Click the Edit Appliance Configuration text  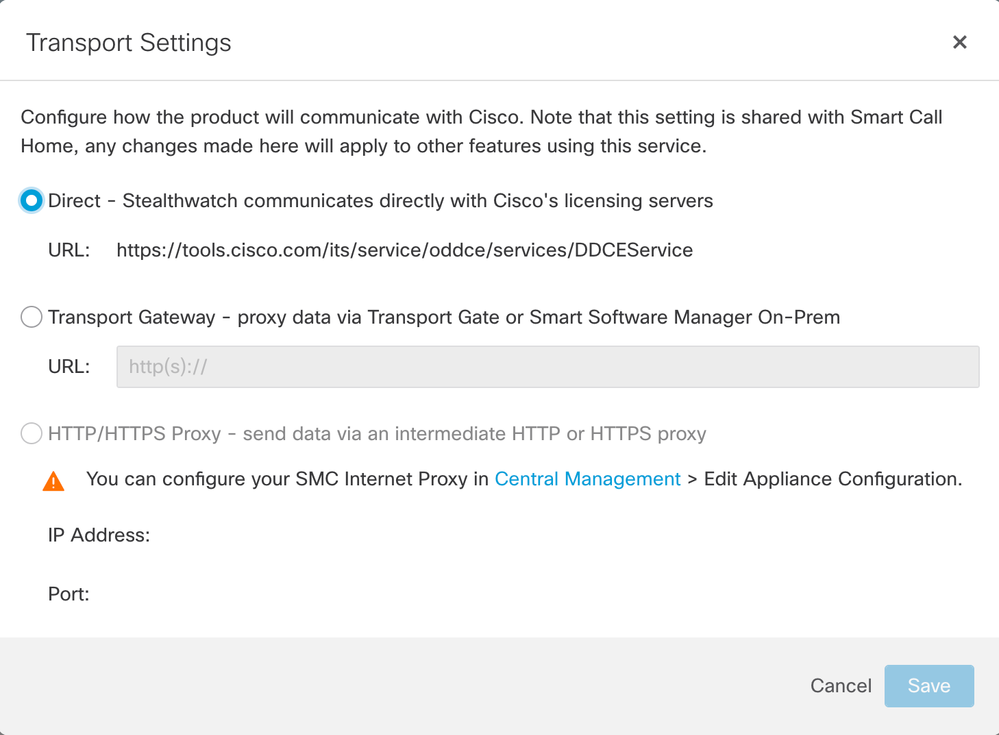pyautogui.click(x=833, y=479)
